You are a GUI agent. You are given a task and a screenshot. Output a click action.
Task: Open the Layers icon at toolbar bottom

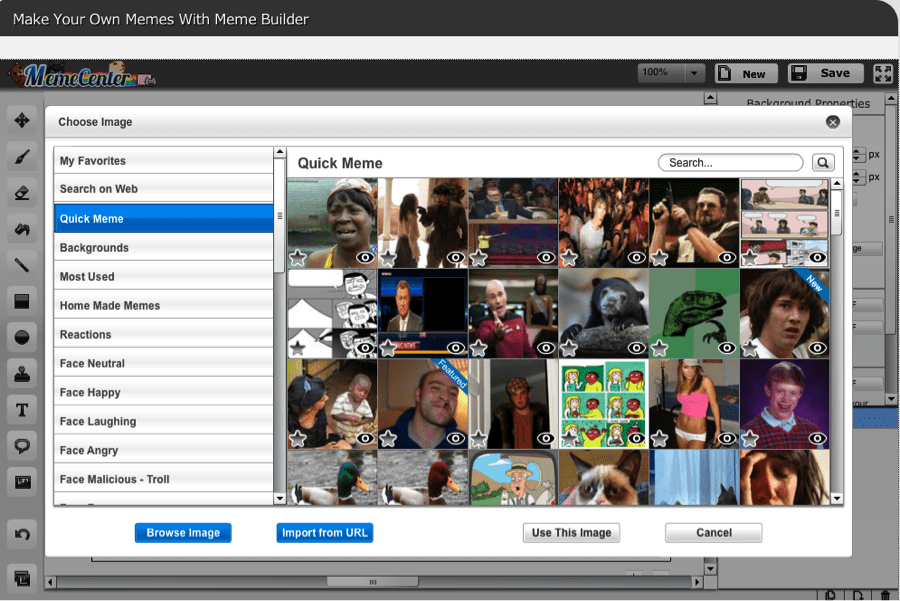(x=22, y=577)
